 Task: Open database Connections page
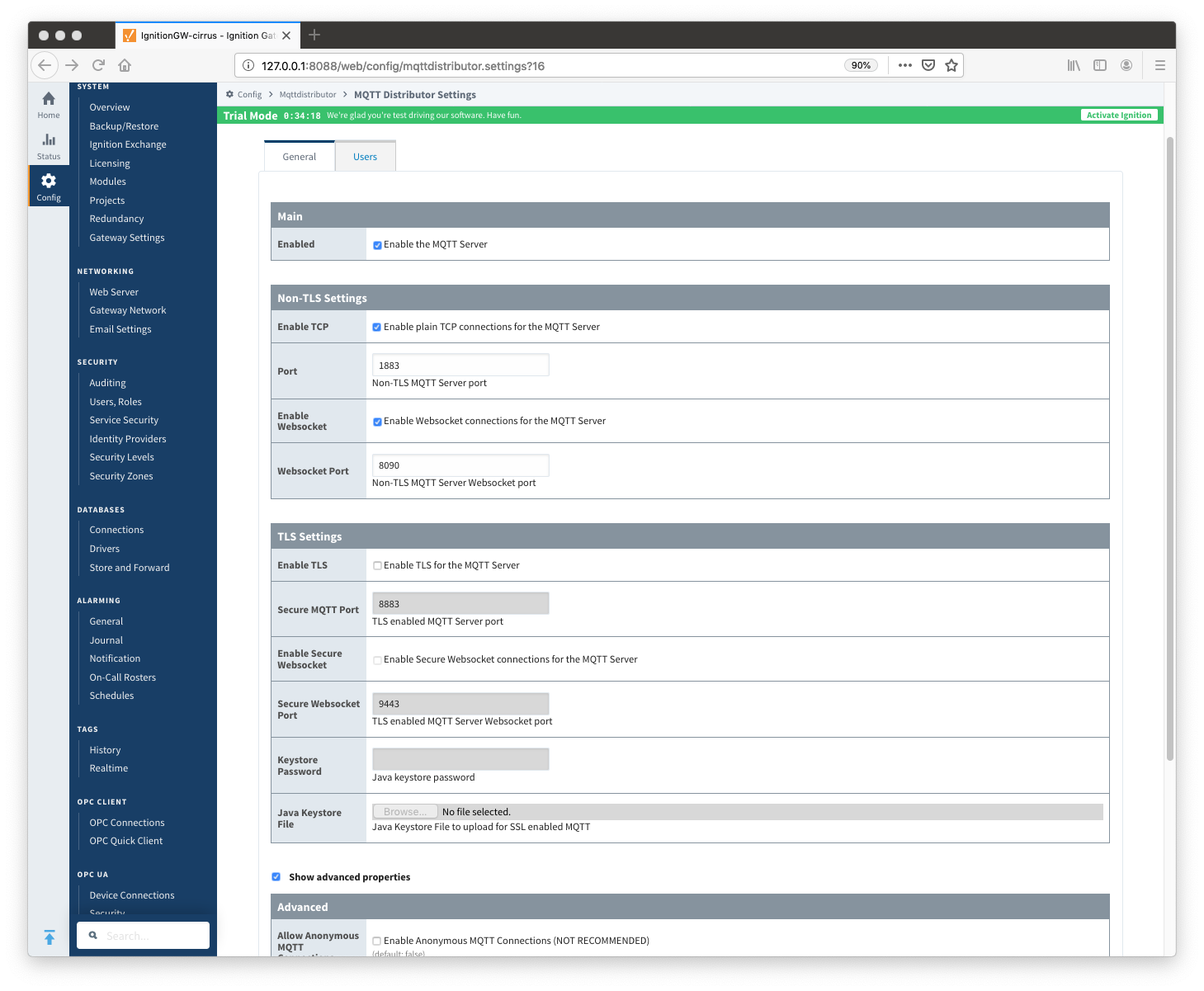tap(116, 530)
